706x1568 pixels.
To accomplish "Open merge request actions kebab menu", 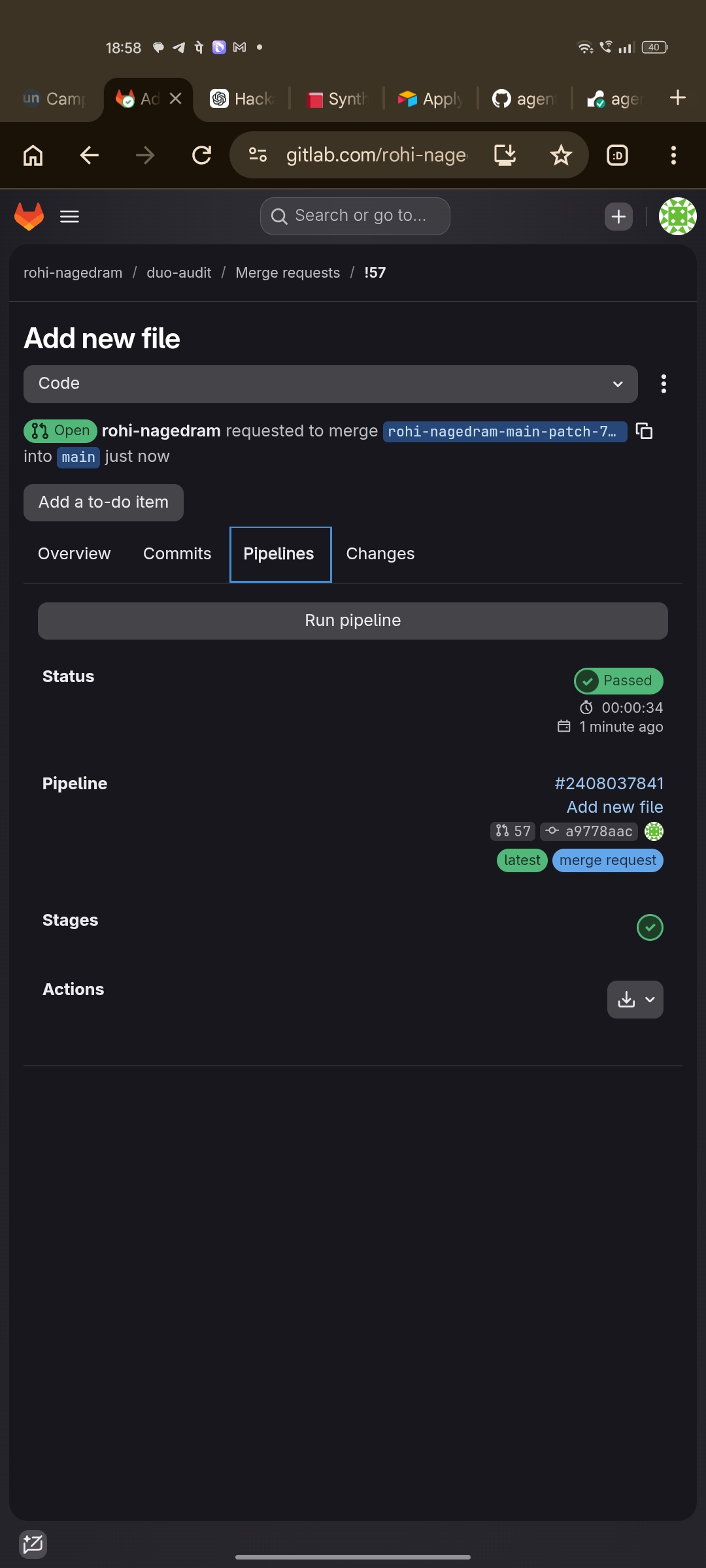I will [x=664, y=384].
